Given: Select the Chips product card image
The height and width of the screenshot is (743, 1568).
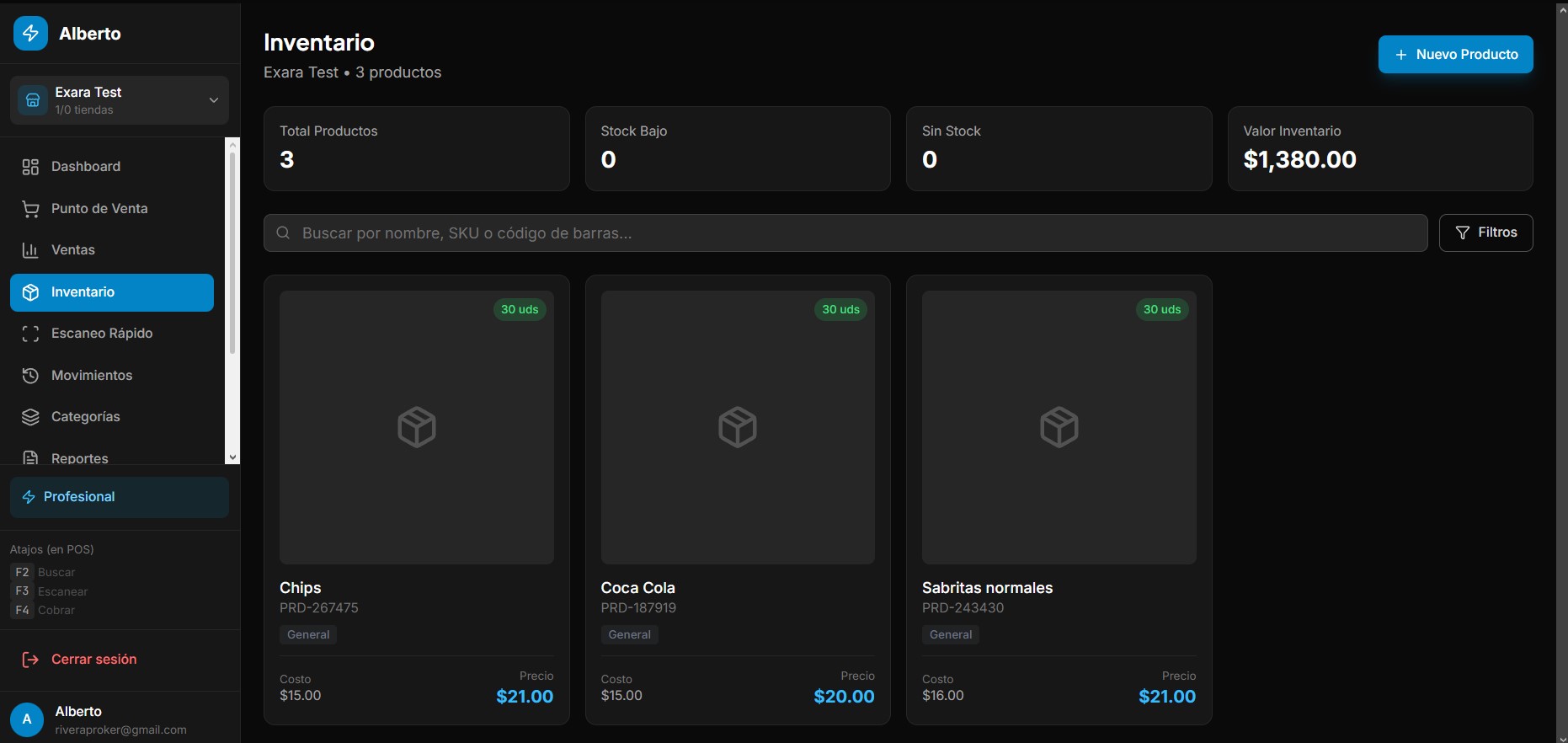Looking at the screenshot, I should 417,427.
